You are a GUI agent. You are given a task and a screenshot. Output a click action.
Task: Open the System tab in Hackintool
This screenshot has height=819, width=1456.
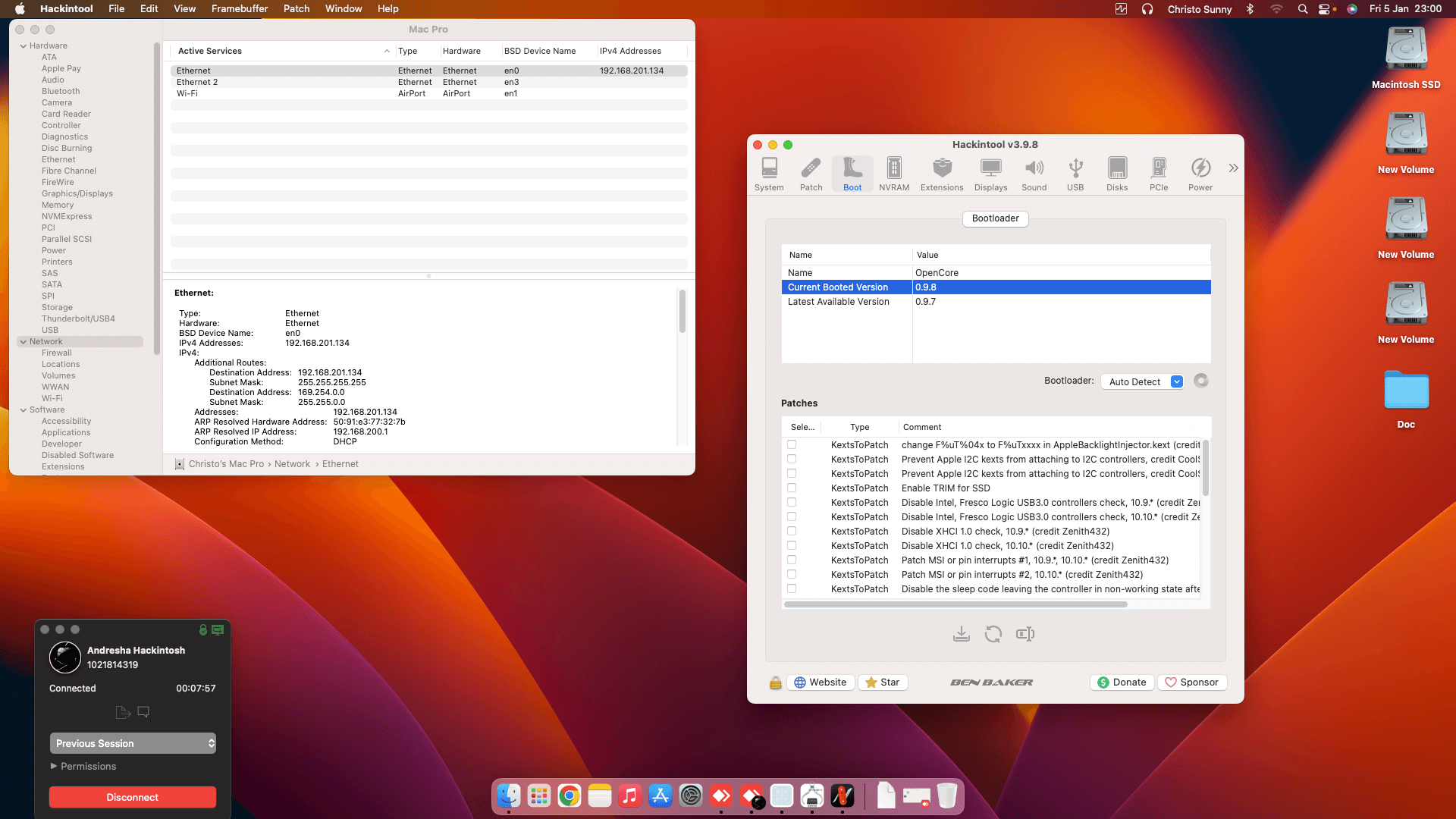tap(769, 174)
